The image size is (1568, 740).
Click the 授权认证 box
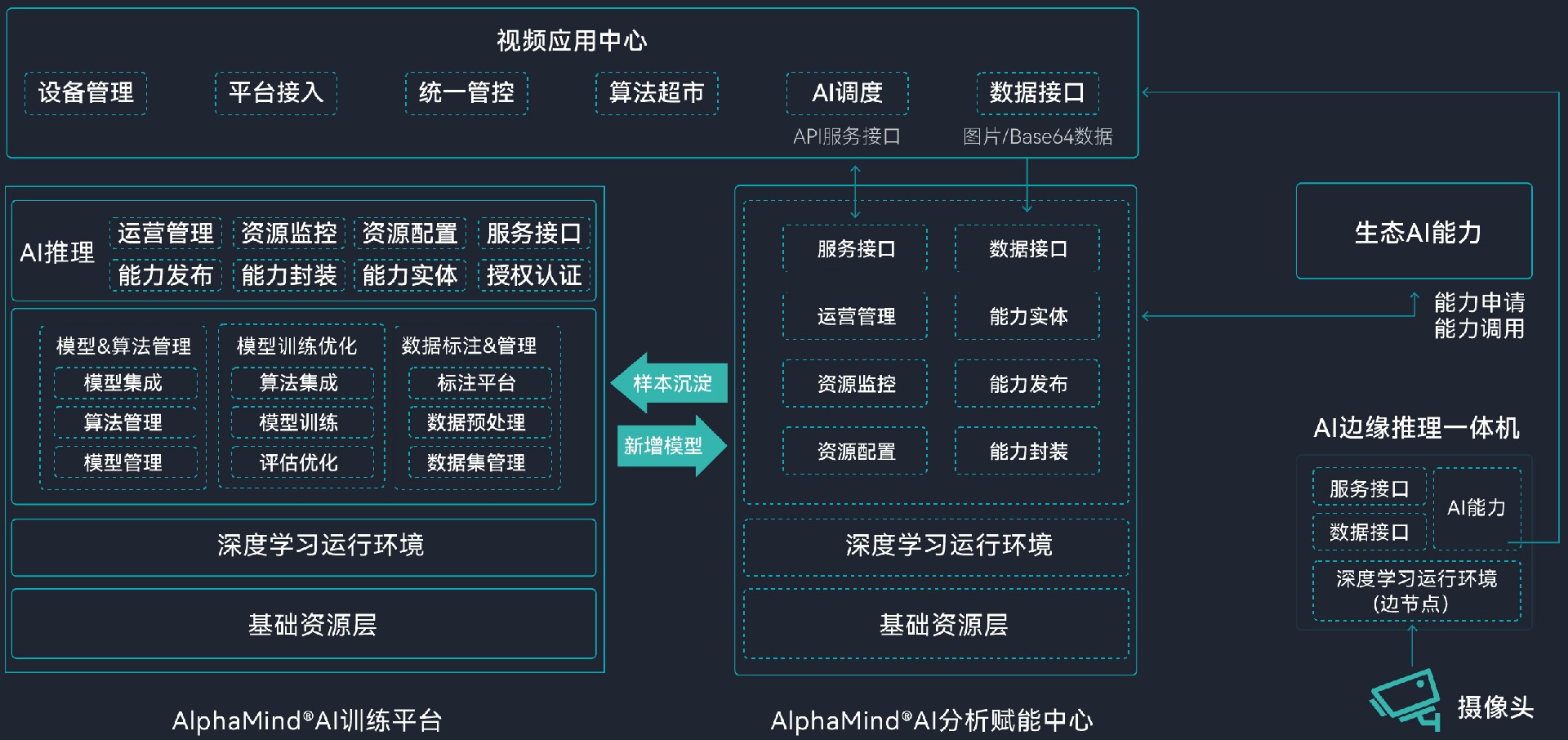[534, 275]
